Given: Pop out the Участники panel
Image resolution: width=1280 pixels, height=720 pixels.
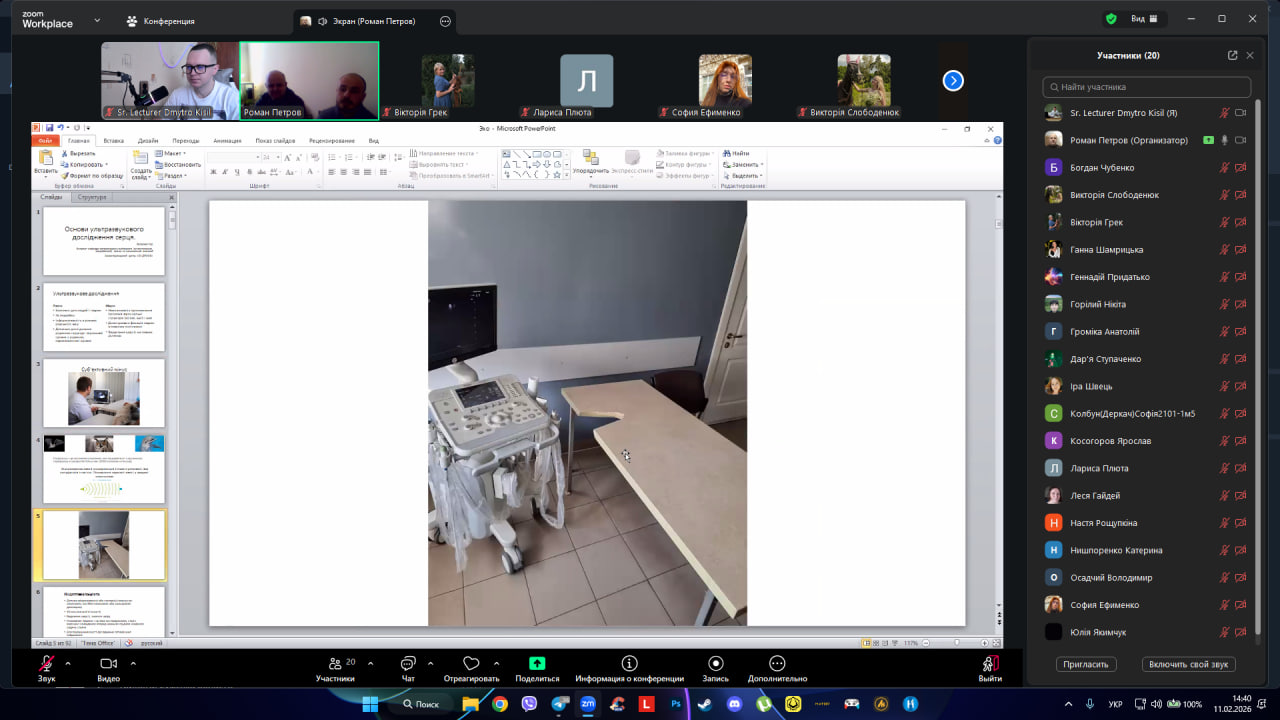Looking at the screenshot, I should (1232, 56).
